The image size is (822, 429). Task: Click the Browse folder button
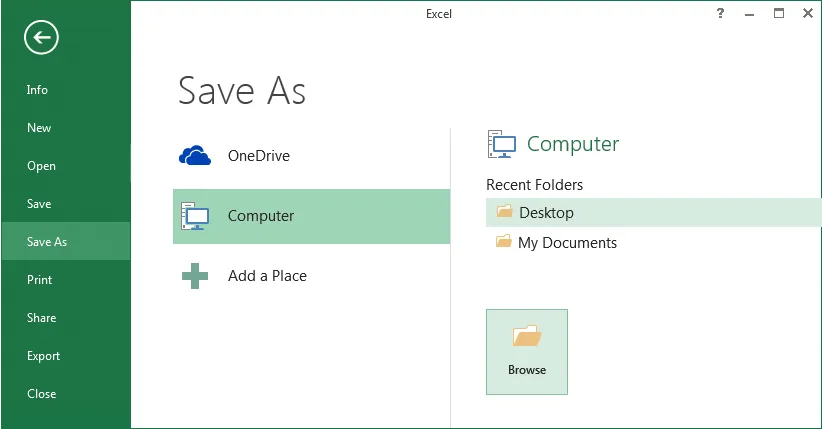click(527, 352)
